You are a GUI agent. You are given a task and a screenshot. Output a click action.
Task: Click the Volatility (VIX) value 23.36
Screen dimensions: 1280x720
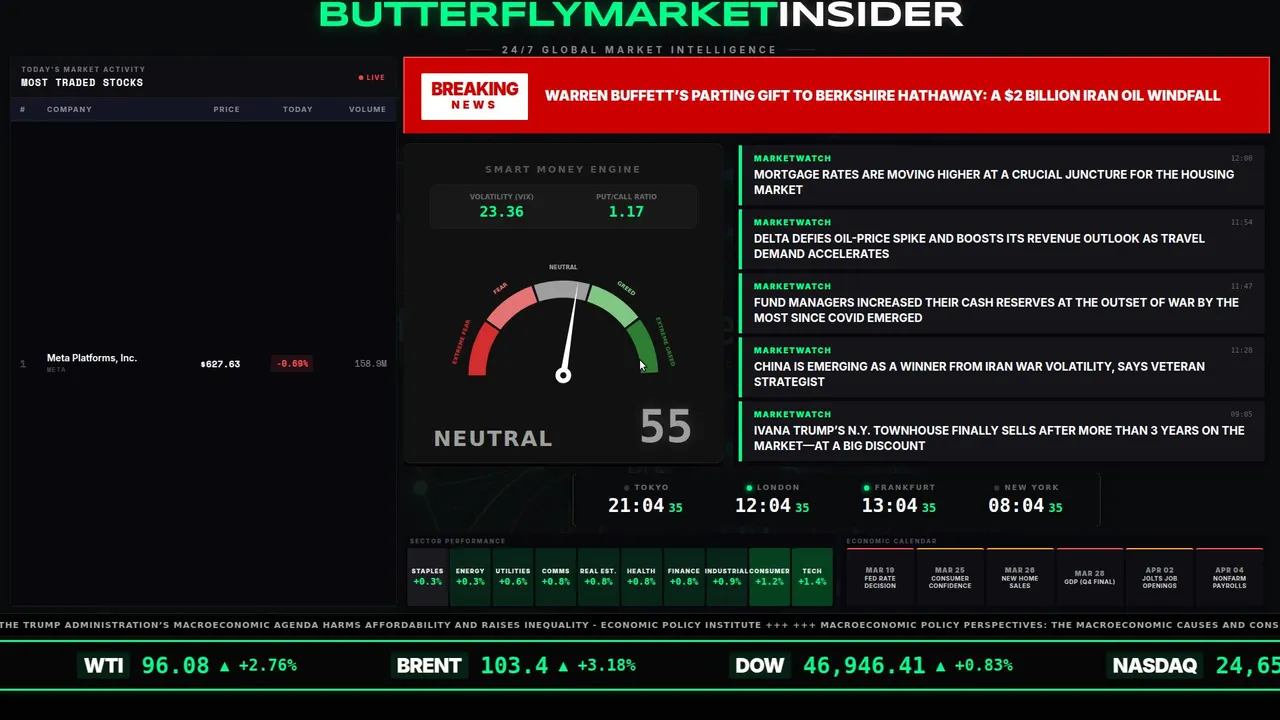tap(501, 212)
